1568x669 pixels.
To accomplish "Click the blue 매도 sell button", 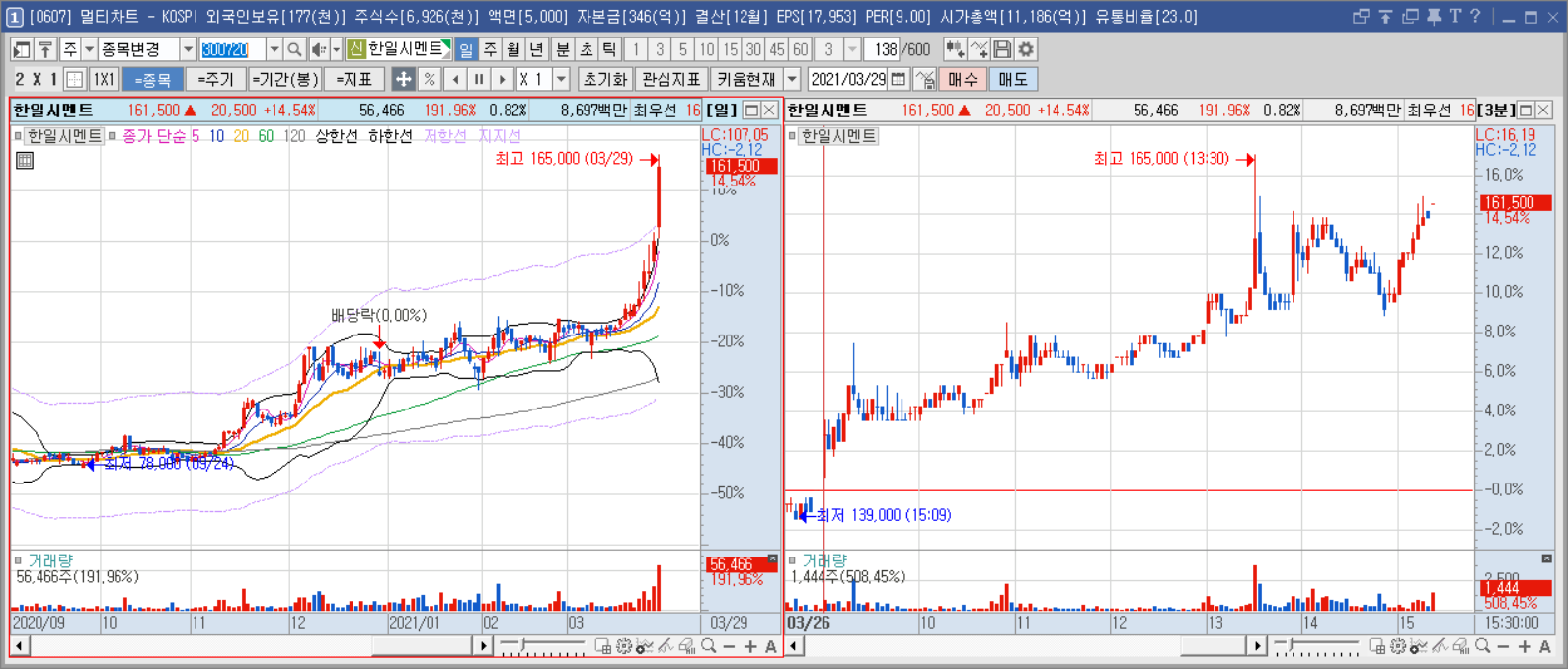I will 1013,79.
